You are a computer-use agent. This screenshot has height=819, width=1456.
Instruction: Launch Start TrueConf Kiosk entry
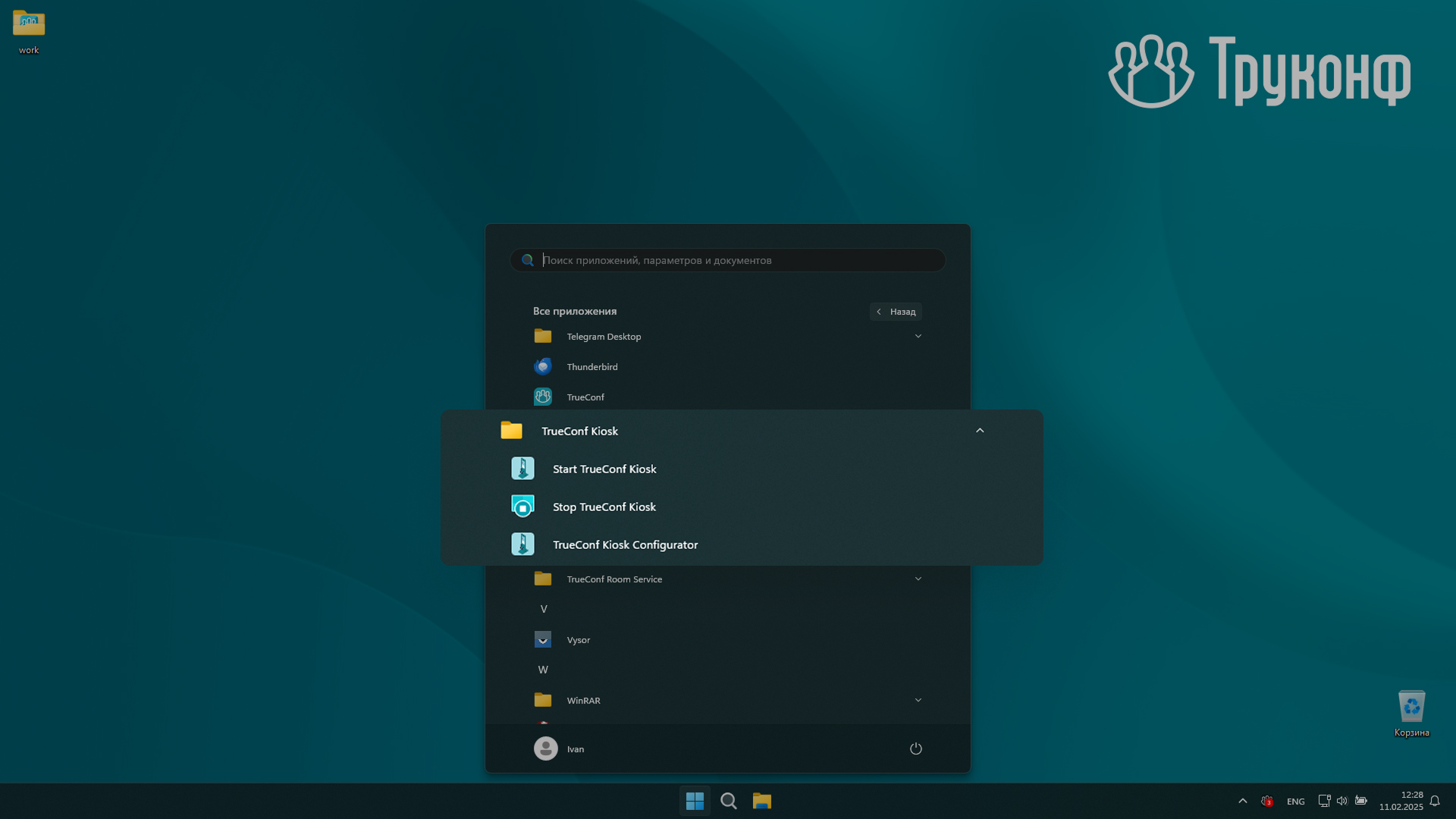pos(604,469)
